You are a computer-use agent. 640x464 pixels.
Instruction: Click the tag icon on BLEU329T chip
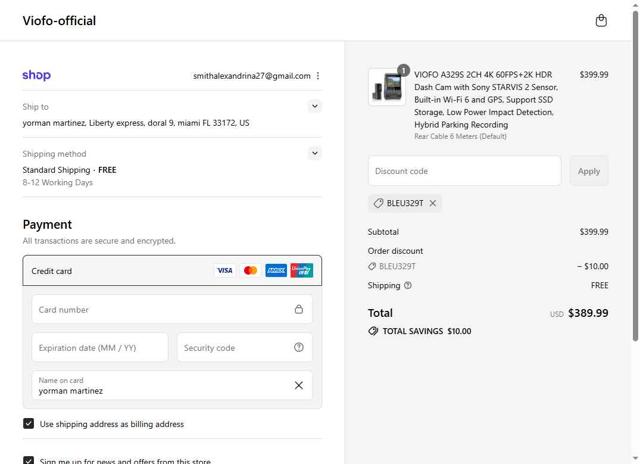pyautogui.click(x=378, y=203)
